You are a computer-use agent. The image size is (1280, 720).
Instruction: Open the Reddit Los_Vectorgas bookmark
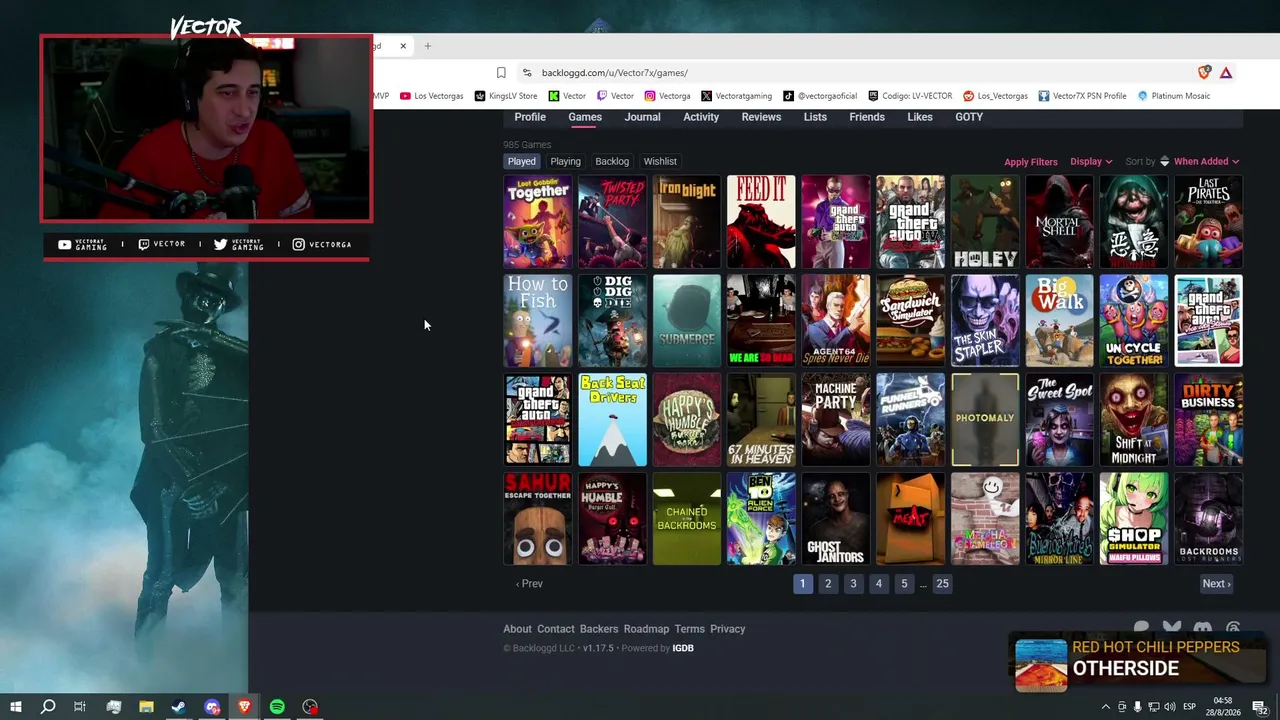(995, 96)
